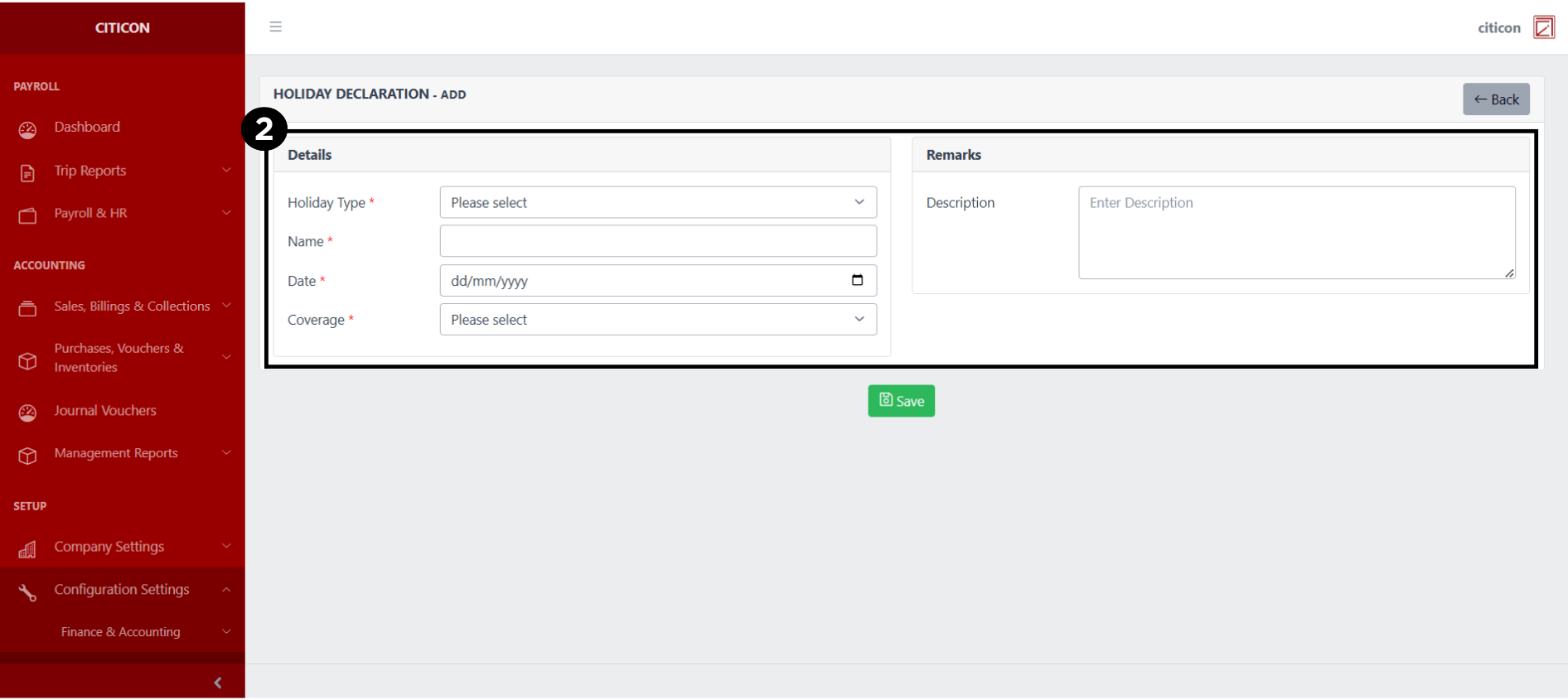Open the Holiday Type dropdown

point(657,203)
